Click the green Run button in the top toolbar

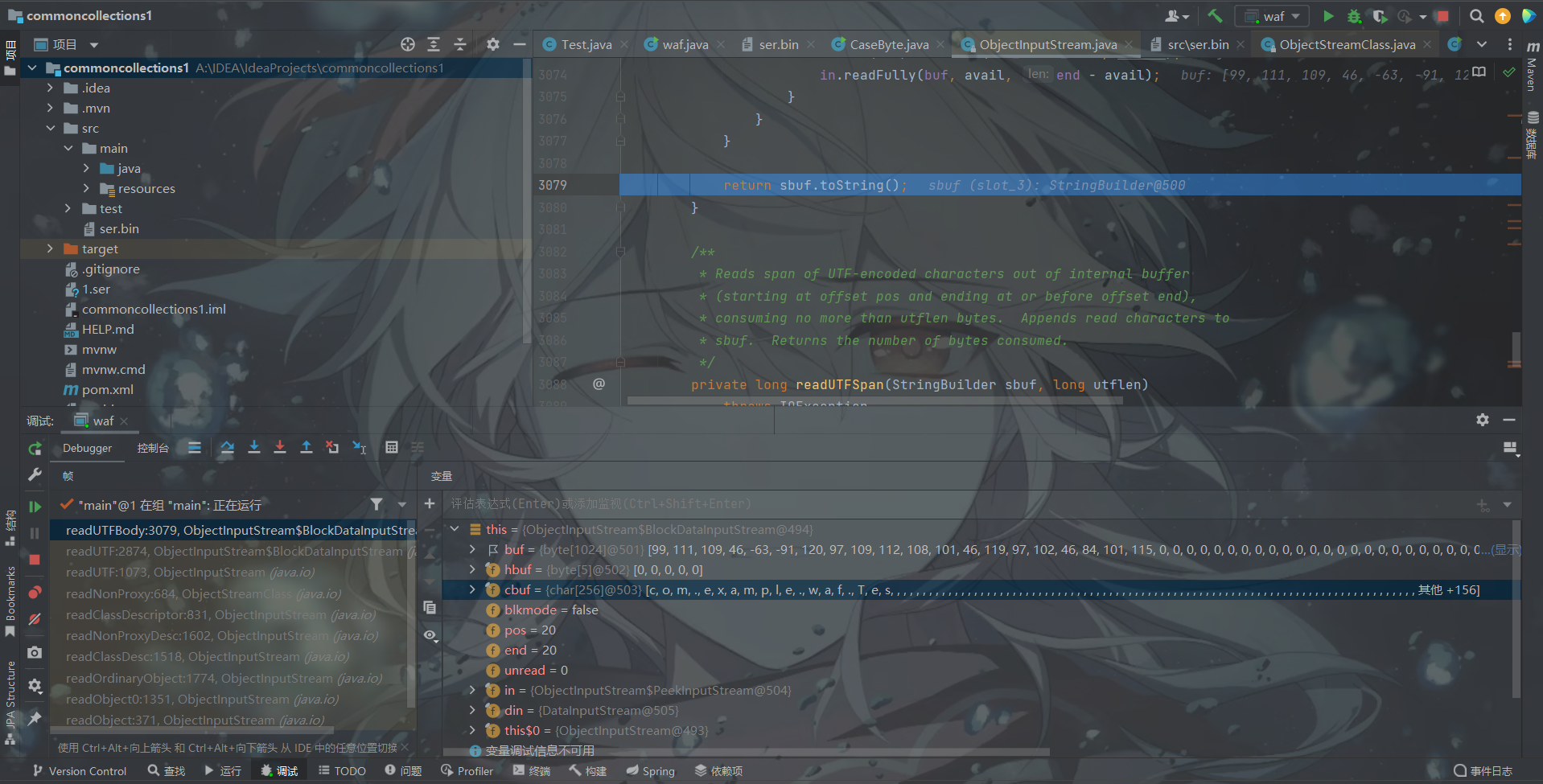1328,16
